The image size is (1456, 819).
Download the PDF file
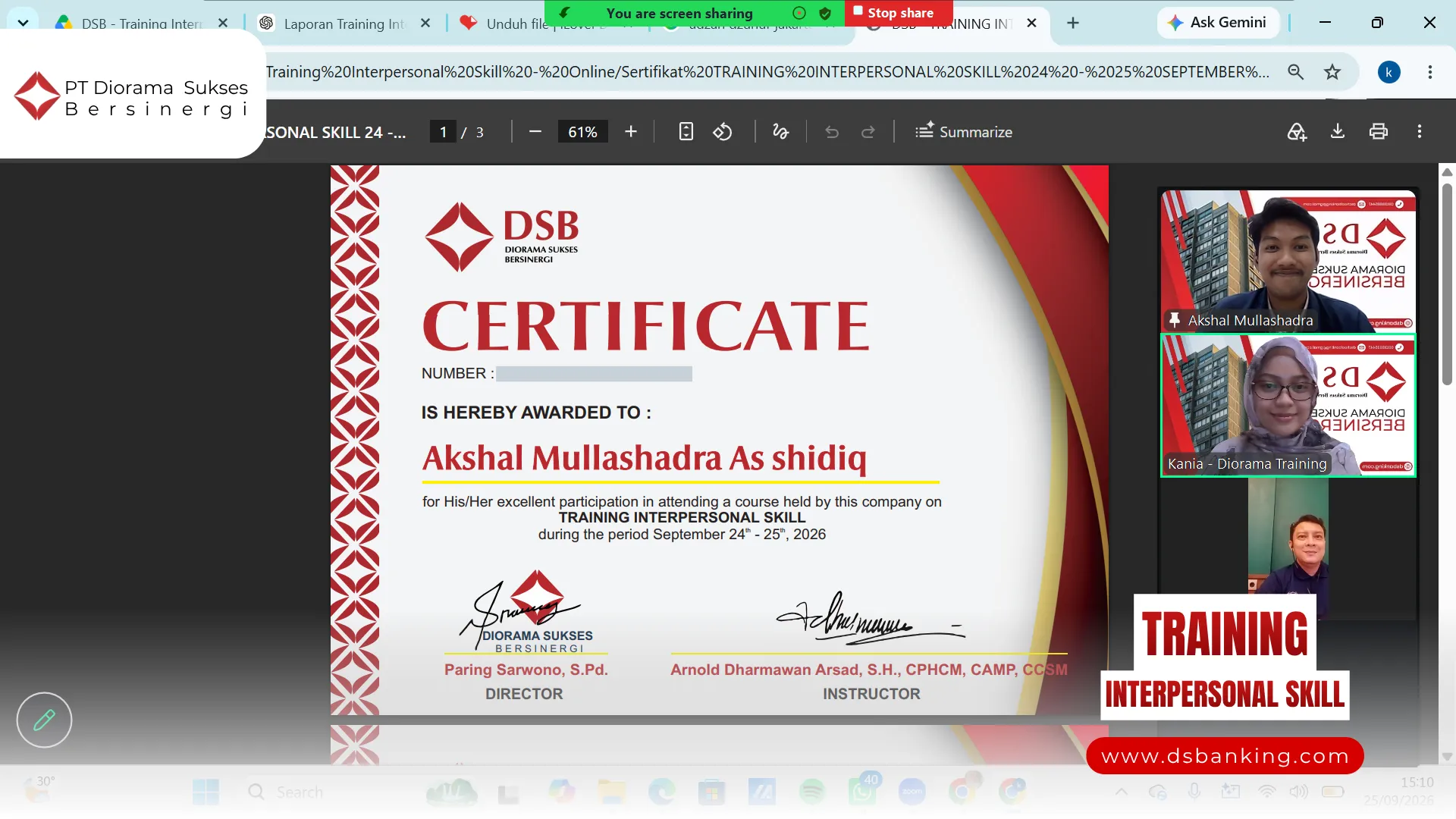point(1338,132)
